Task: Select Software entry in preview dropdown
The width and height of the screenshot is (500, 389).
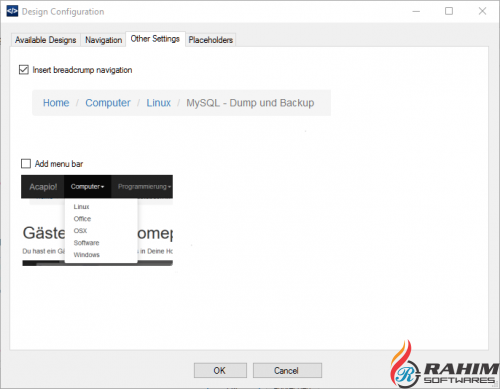Action: [x=86, y=243]
